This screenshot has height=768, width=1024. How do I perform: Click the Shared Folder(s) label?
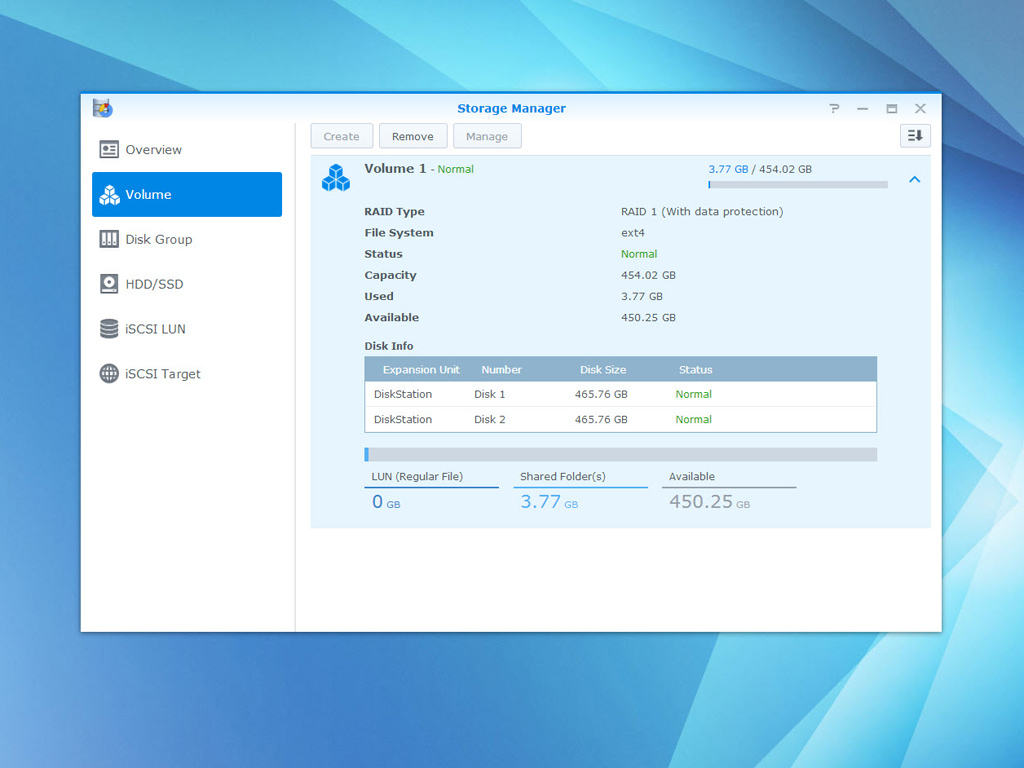tap(563, 477)
